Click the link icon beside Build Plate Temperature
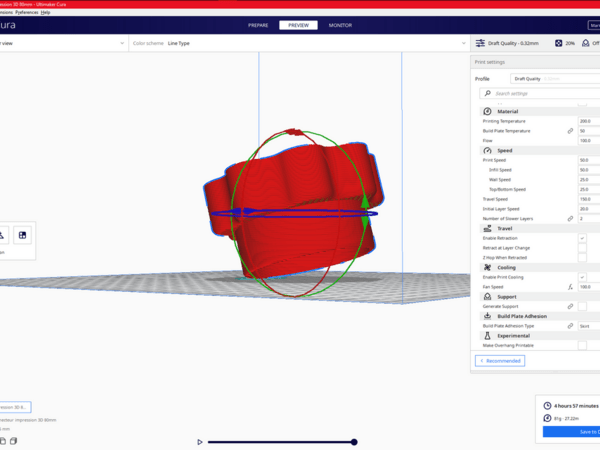 point(570,131)
